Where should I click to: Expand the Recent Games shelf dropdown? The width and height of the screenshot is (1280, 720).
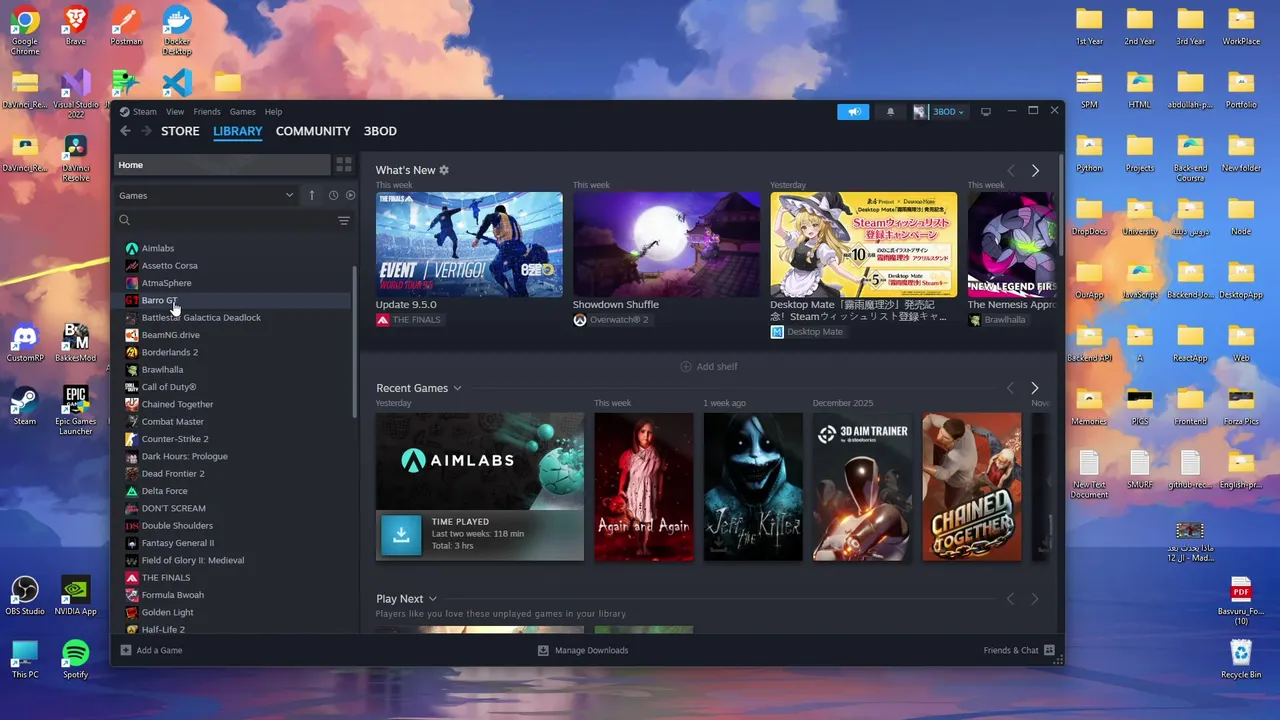pyautogui.click(x=457, y=388)
